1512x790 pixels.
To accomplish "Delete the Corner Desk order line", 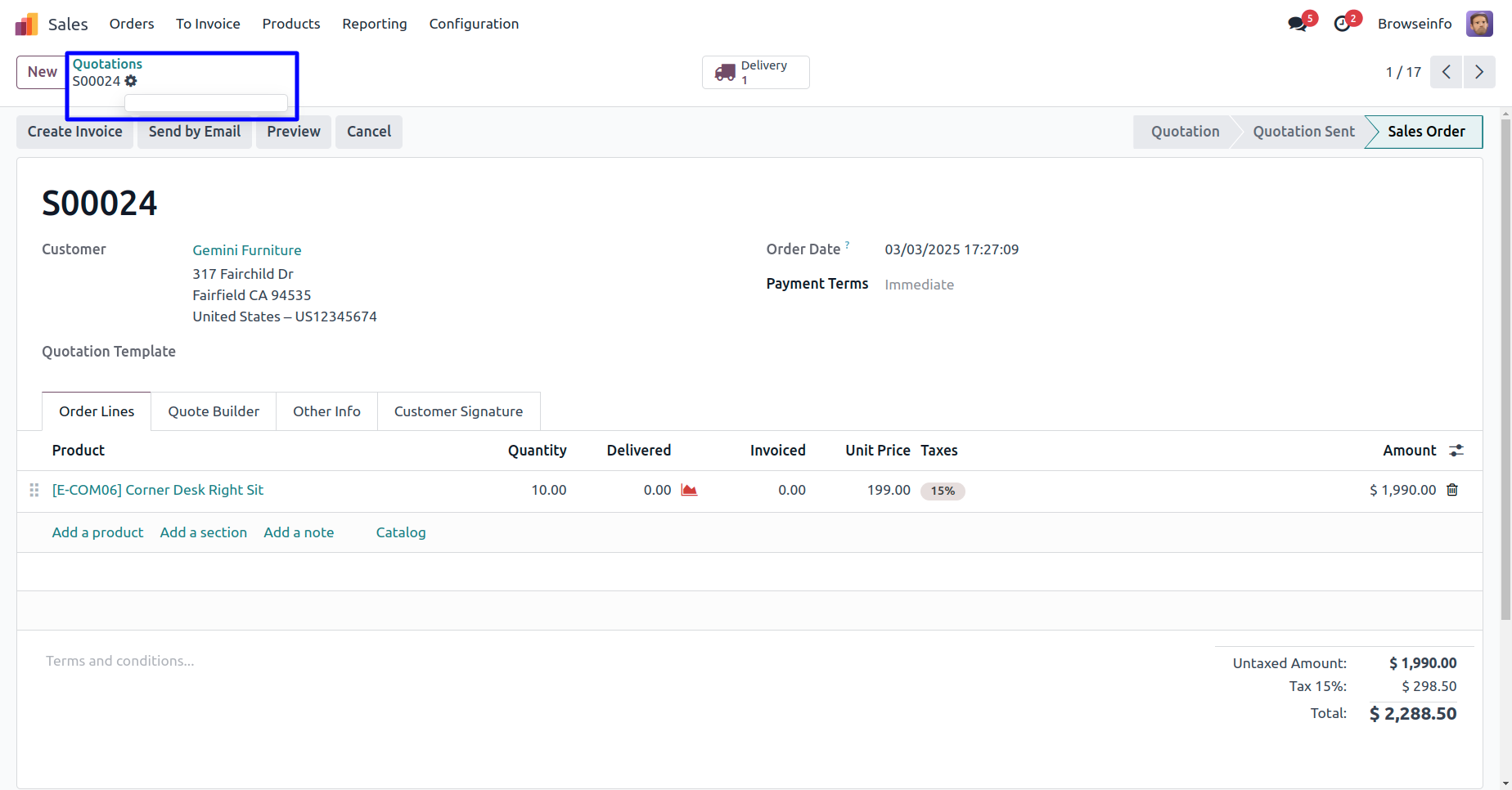I will pos(1452,490).
